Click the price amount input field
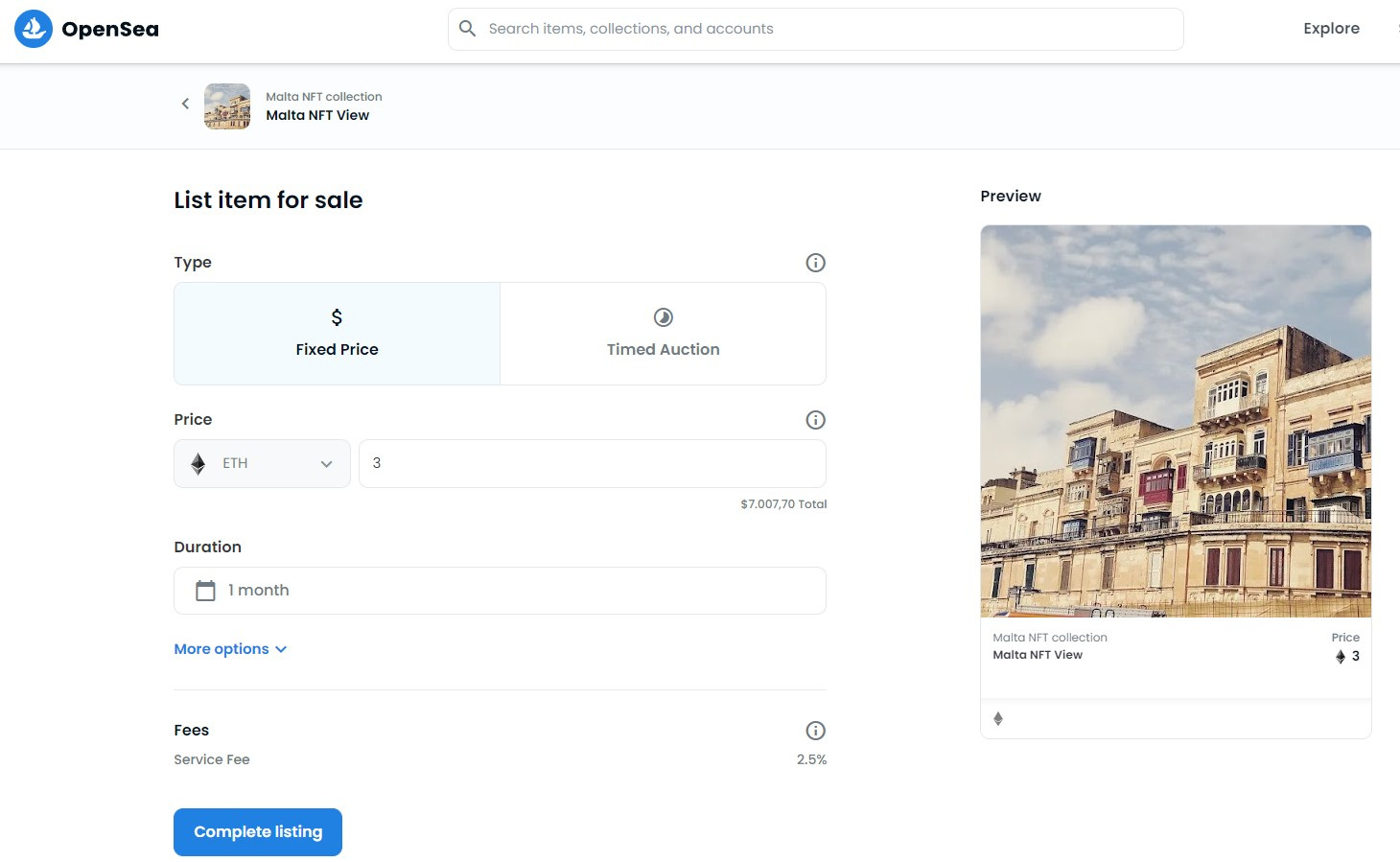The height and width of the screenshot is (862, 1400). click(592, 464)
